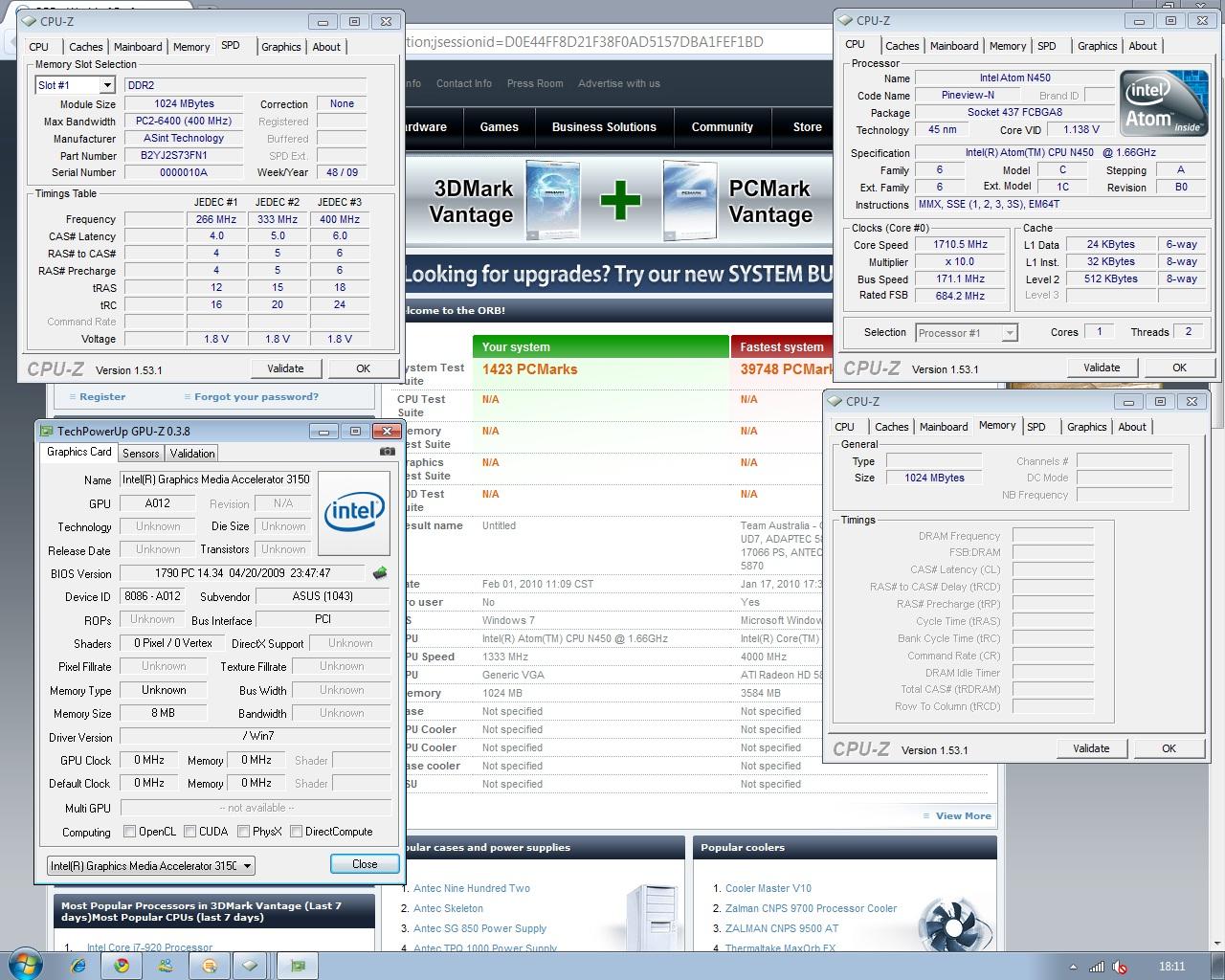Enable the DirectCompute checkbox

coord(296,832)
